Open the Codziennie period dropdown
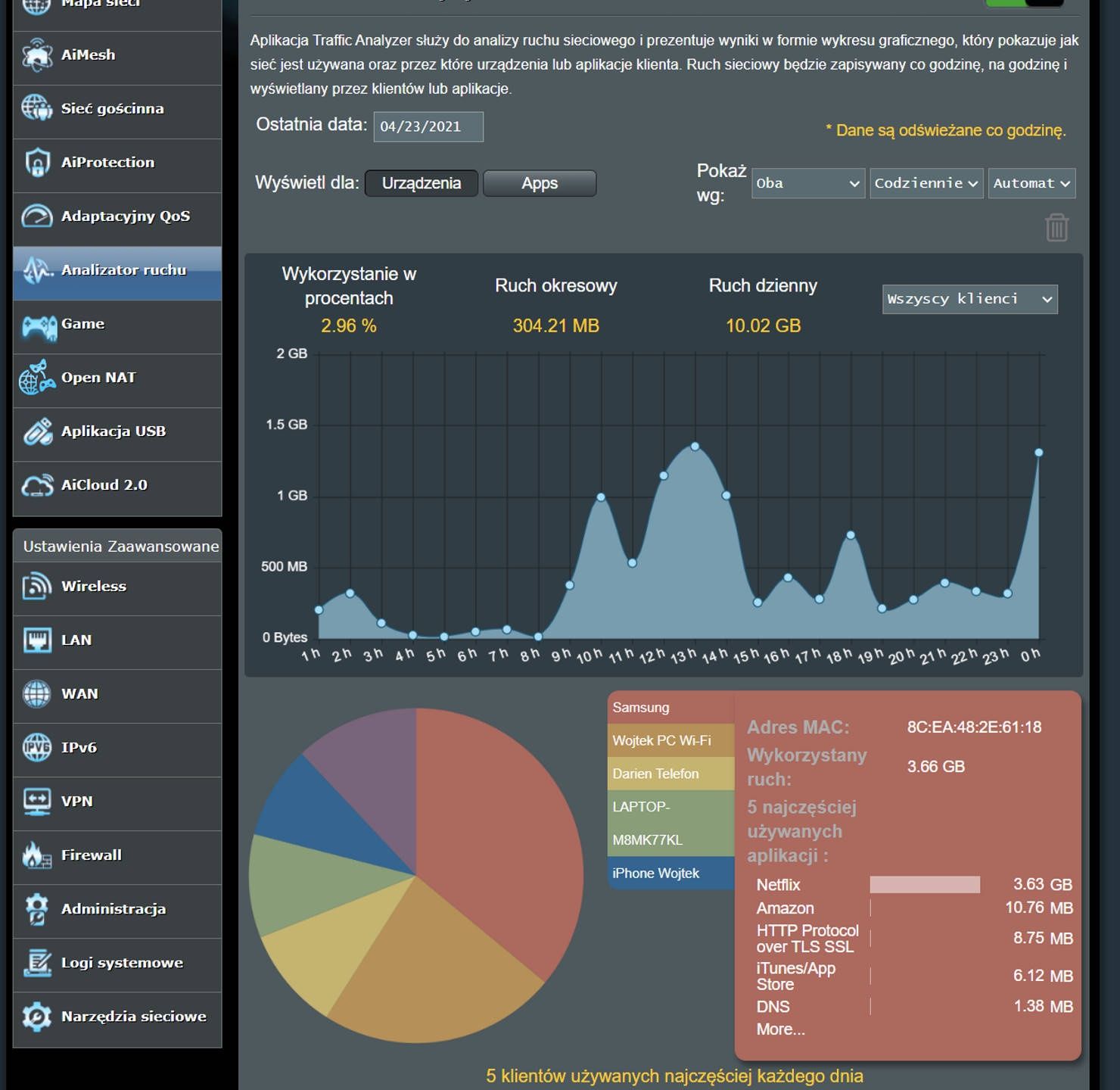 click(x=926, y=183)
